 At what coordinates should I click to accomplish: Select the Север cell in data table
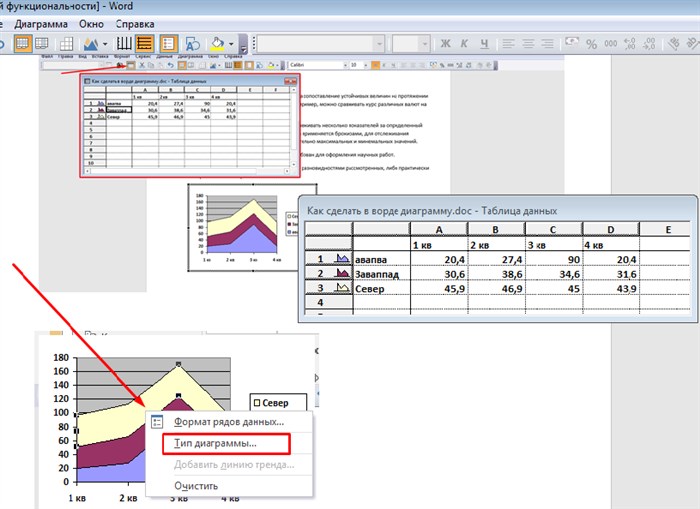point(382,288)
